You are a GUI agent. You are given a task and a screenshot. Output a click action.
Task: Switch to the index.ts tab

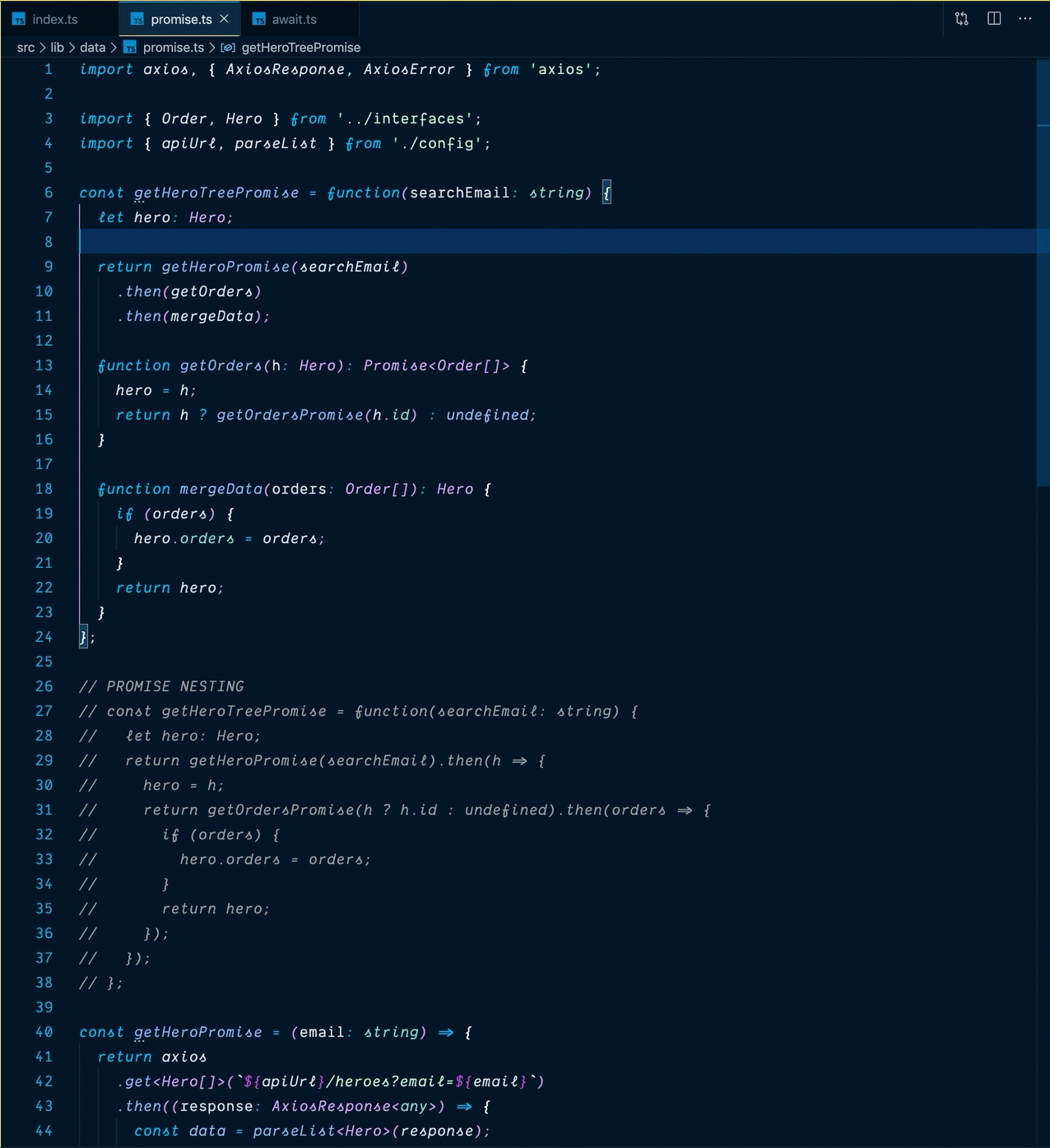tap(54, 18)
